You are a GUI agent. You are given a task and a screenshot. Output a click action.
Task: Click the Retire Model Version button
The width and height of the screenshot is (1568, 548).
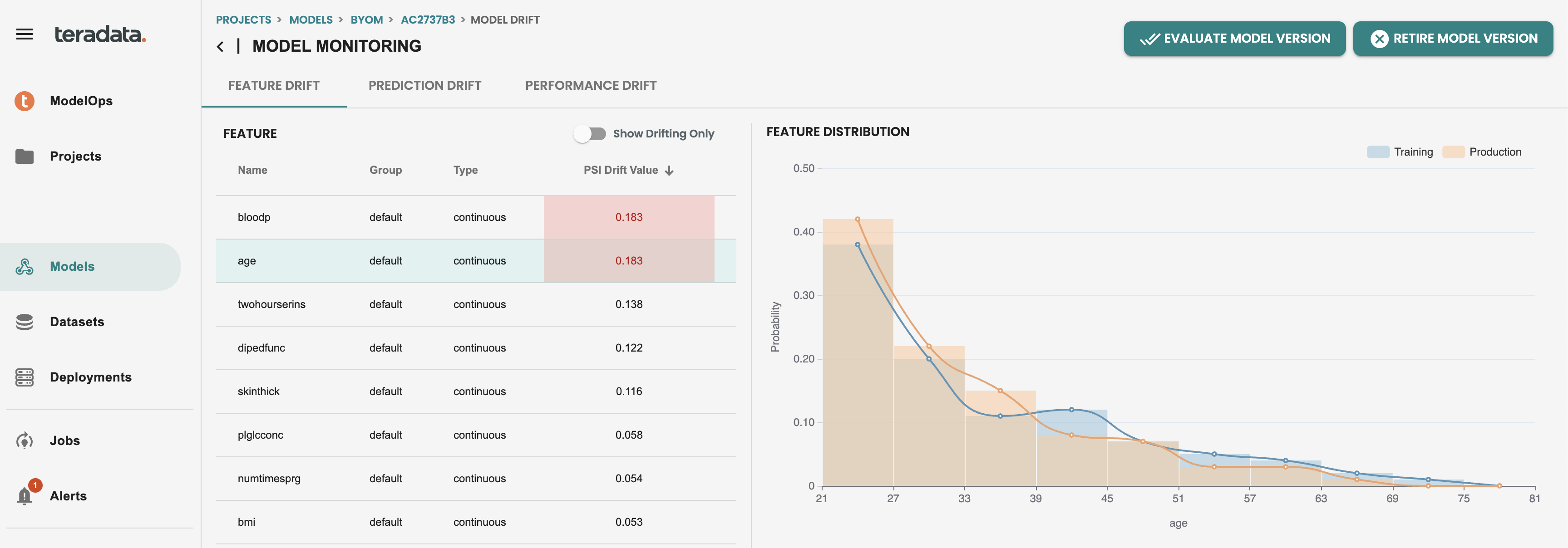[x=1453, y=38]
